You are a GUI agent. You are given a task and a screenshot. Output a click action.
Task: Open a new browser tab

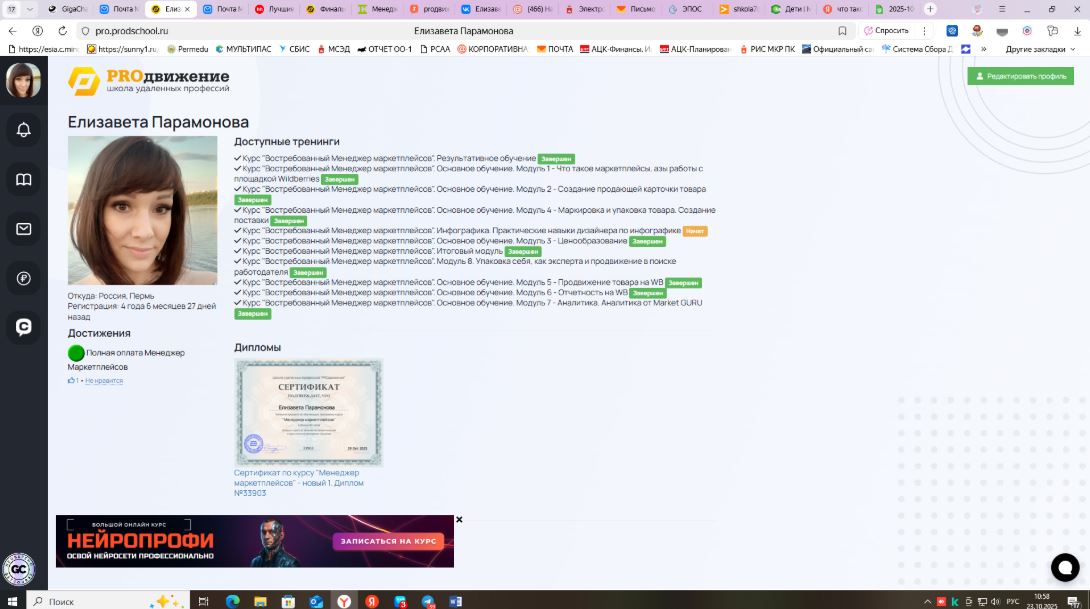point(930,9)
